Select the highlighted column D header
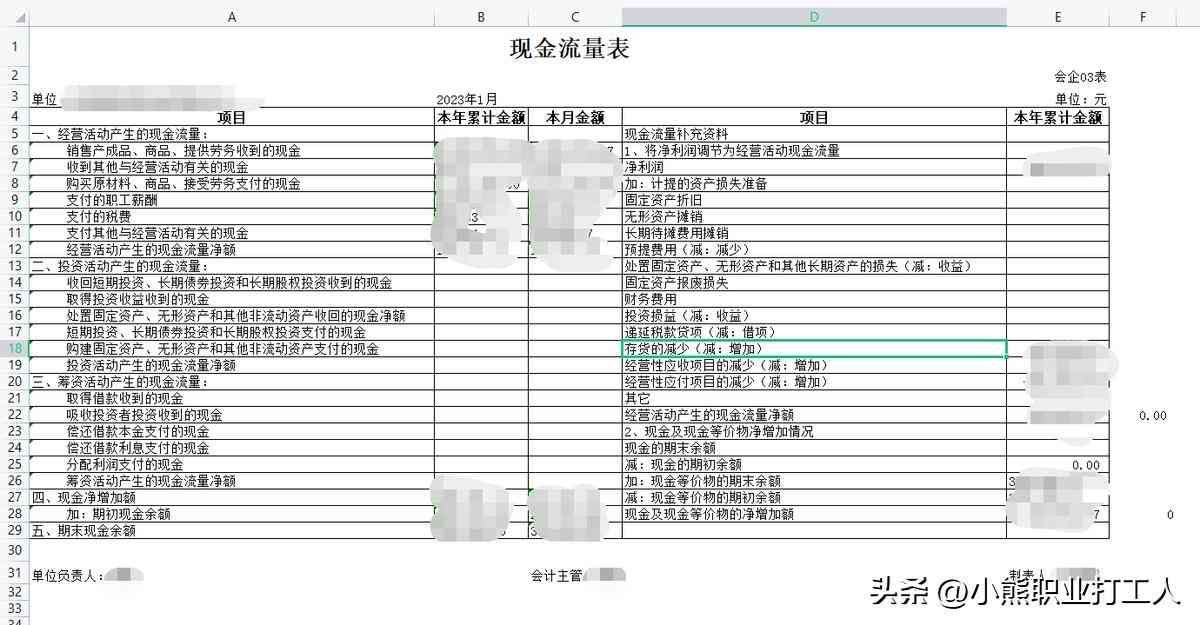This screenshot has height=625, width=1200. click(x=814, y=17)
